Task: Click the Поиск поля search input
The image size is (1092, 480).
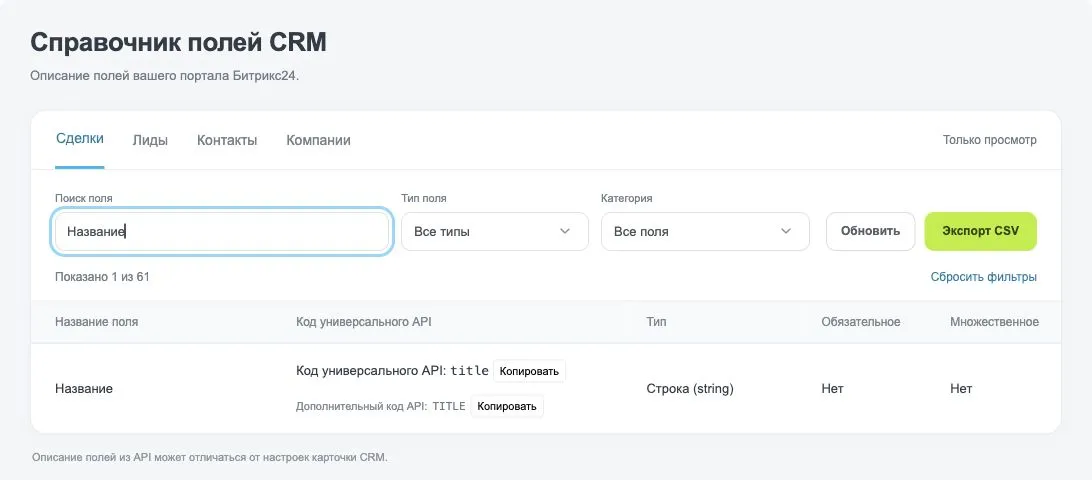Action: click(x=221, y=231)
